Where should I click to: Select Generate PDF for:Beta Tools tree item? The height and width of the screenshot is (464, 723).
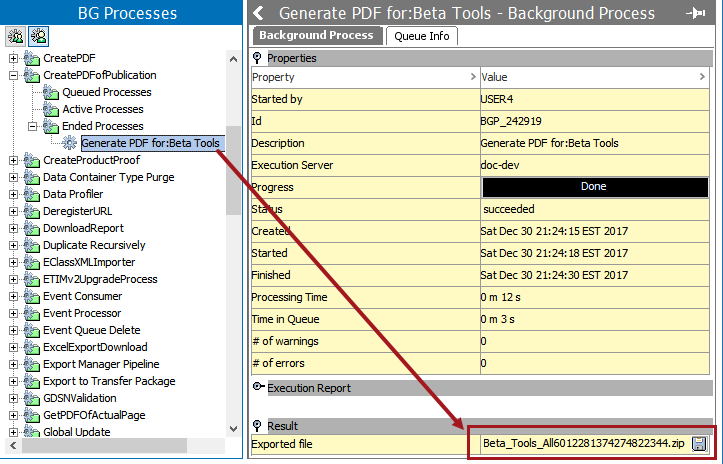tap(150, 144)
